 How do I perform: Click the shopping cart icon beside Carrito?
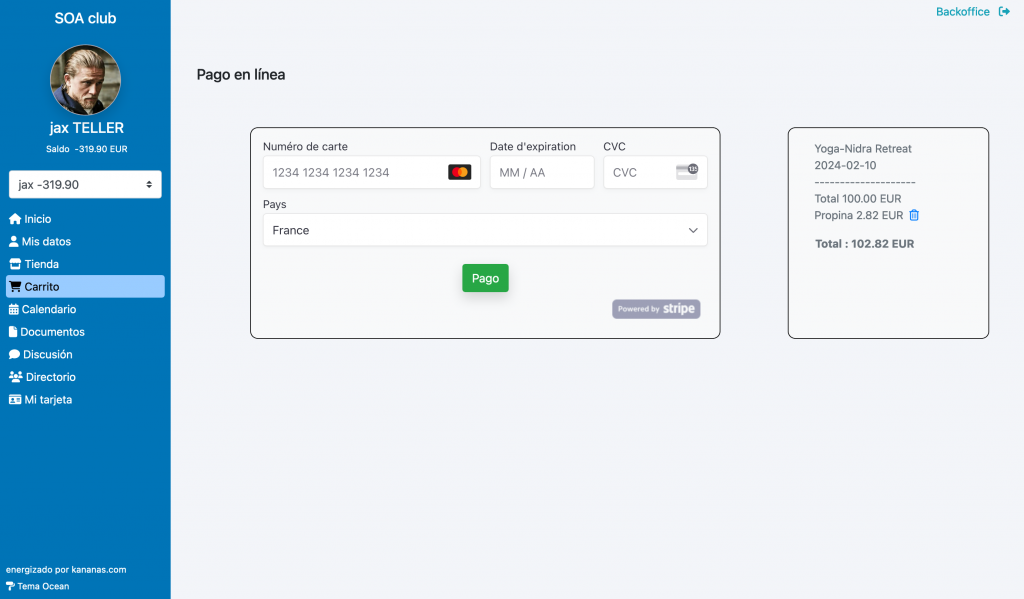point(15,287)
